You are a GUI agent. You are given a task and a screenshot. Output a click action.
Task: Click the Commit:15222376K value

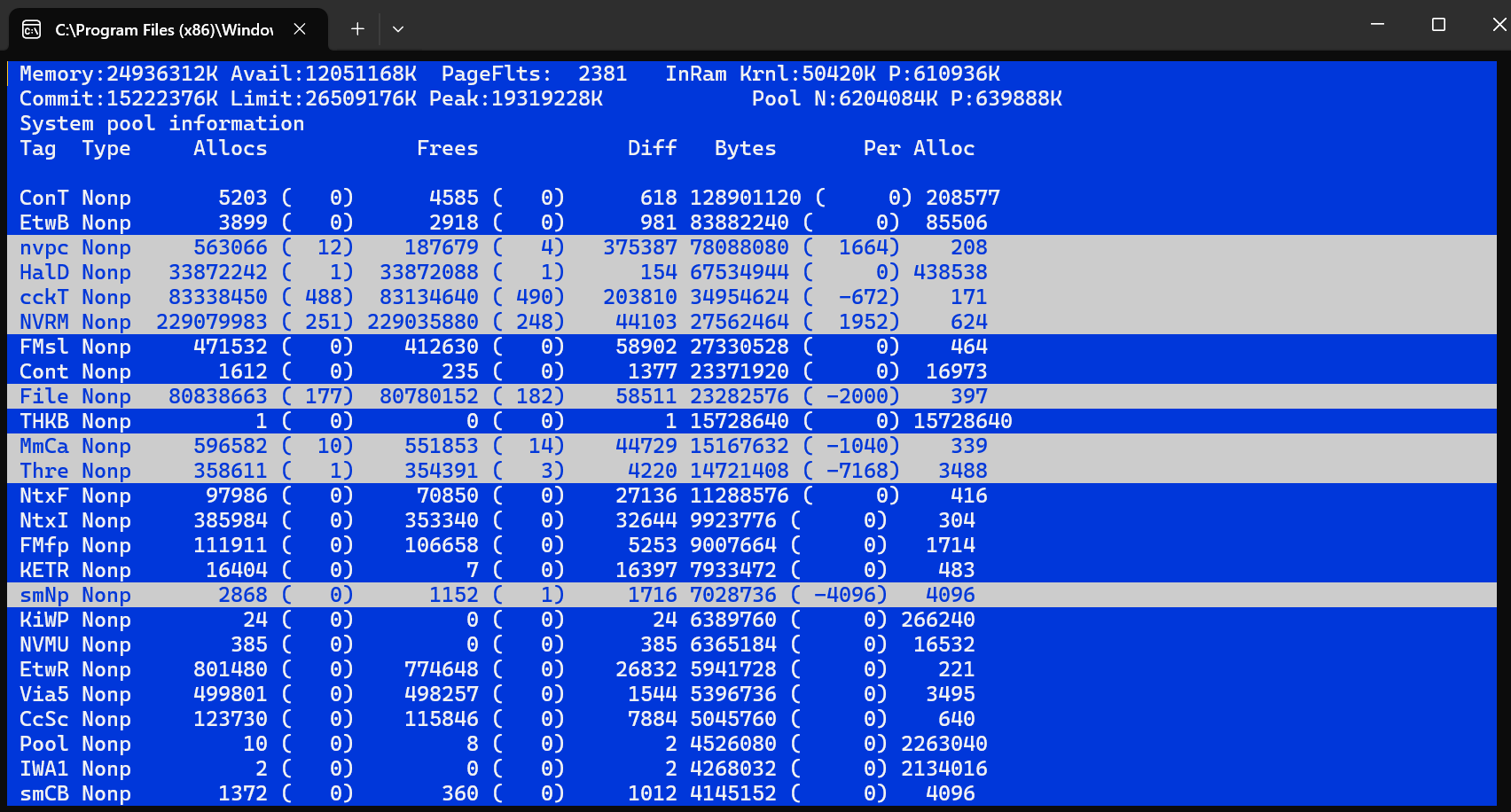click(x=119, y=98)
